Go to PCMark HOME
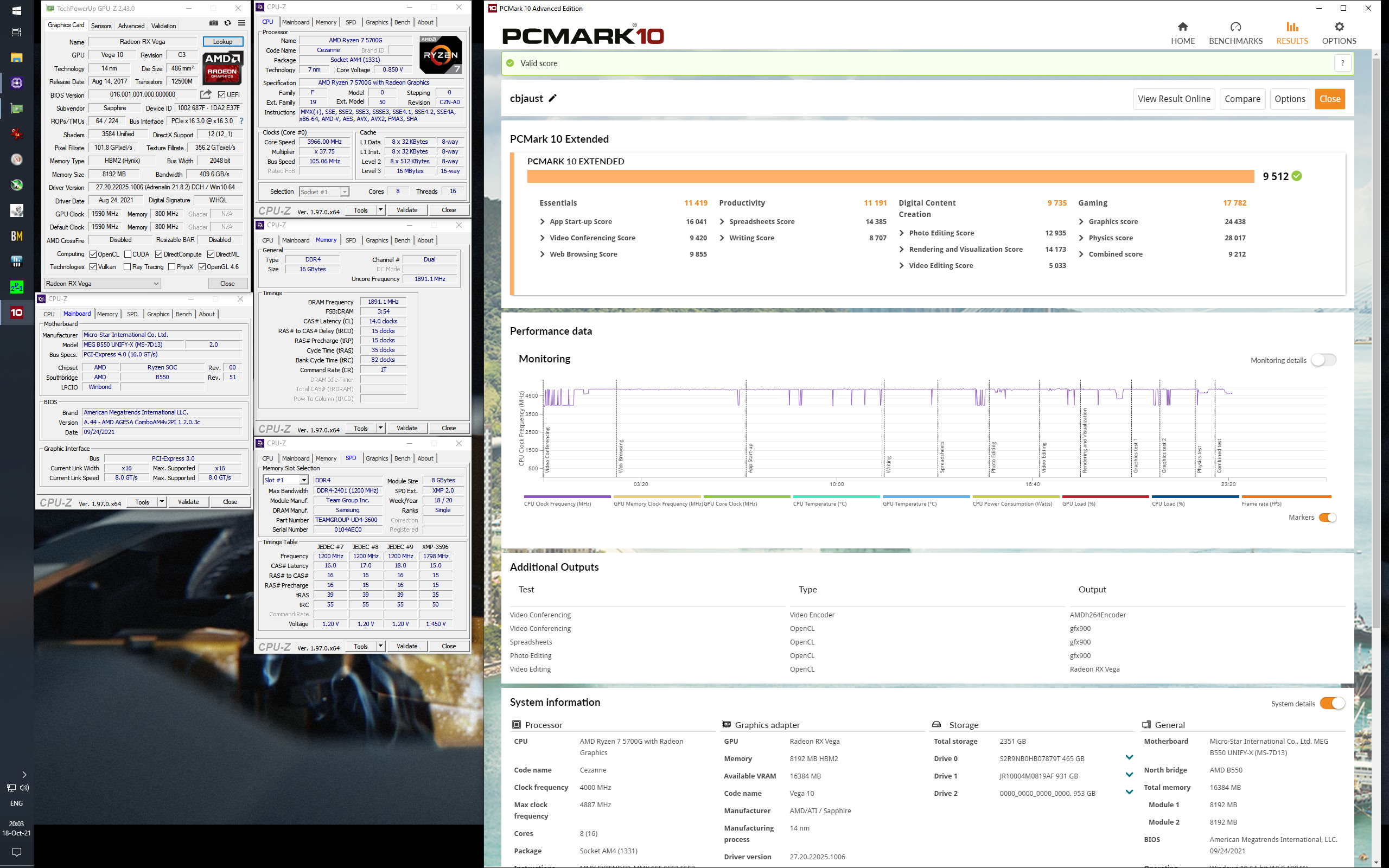 point(1182,33)
